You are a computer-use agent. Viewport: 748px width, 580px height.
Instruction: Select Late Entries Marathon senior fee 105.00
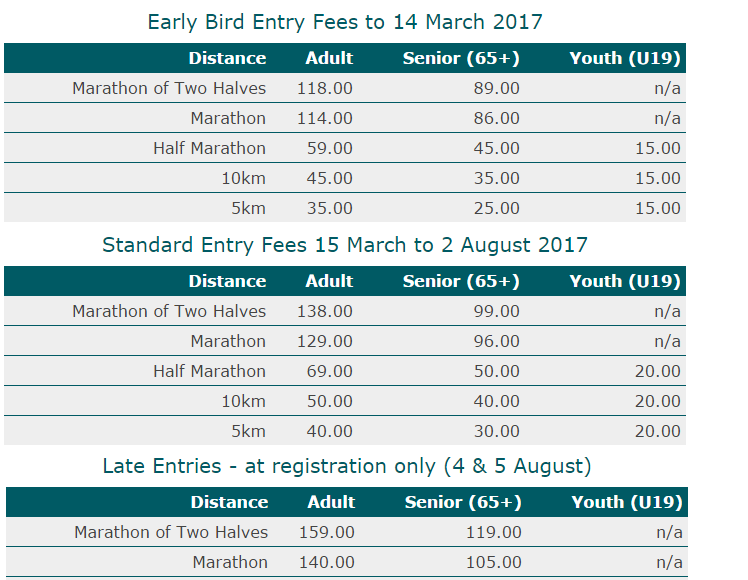pyautogui.click(x=494, y=562)
